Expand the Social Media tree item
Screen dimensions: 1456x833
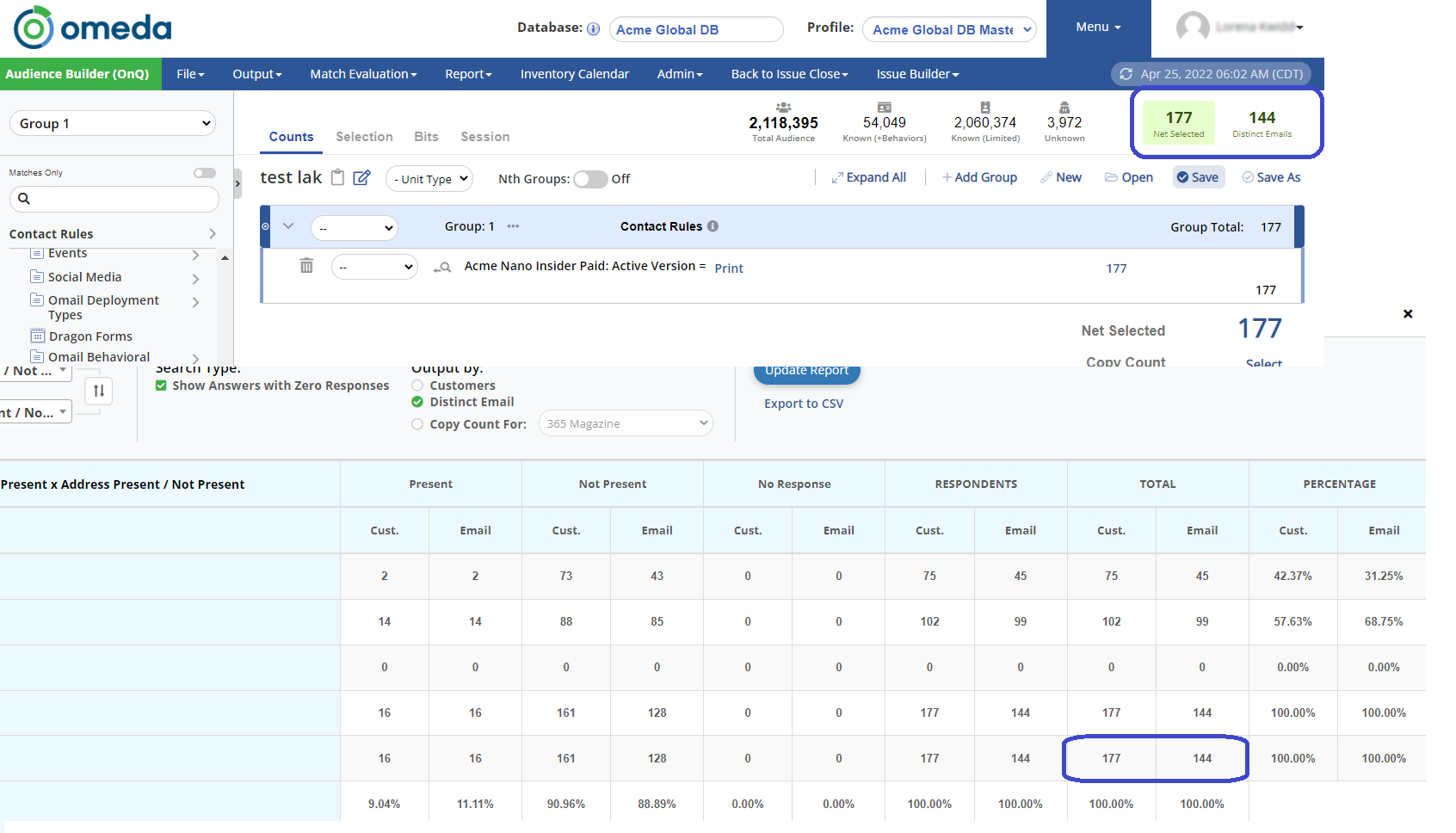tap(195, 278)
